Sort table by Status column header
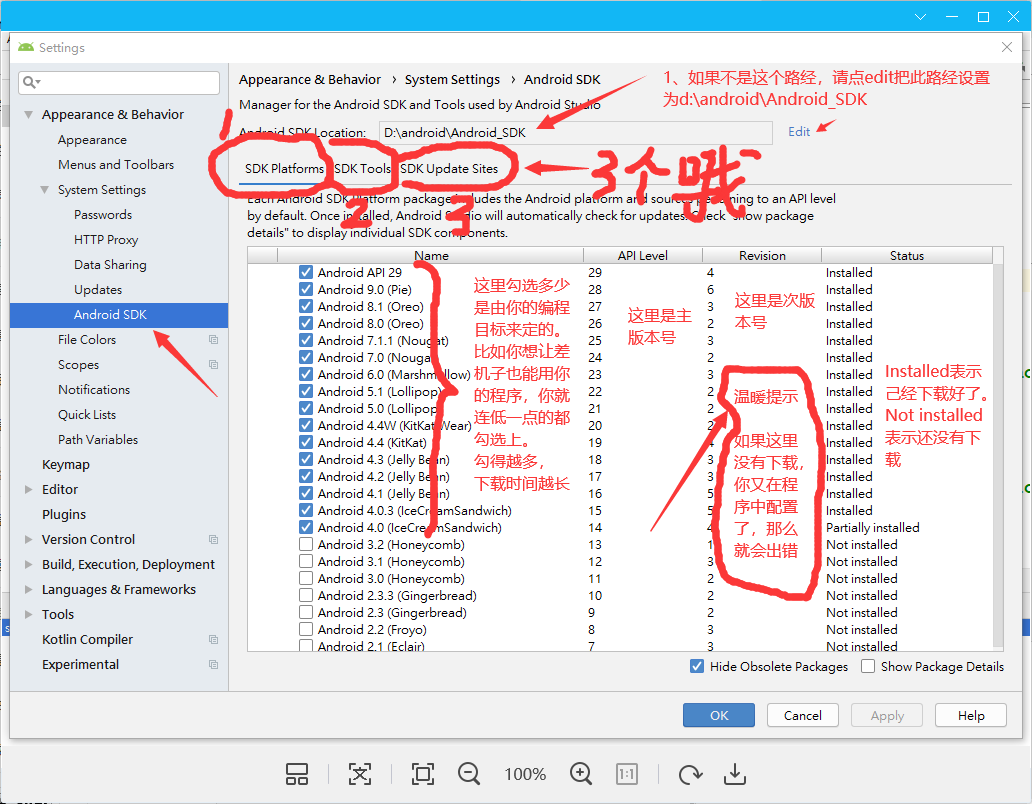 click(907, 255)
